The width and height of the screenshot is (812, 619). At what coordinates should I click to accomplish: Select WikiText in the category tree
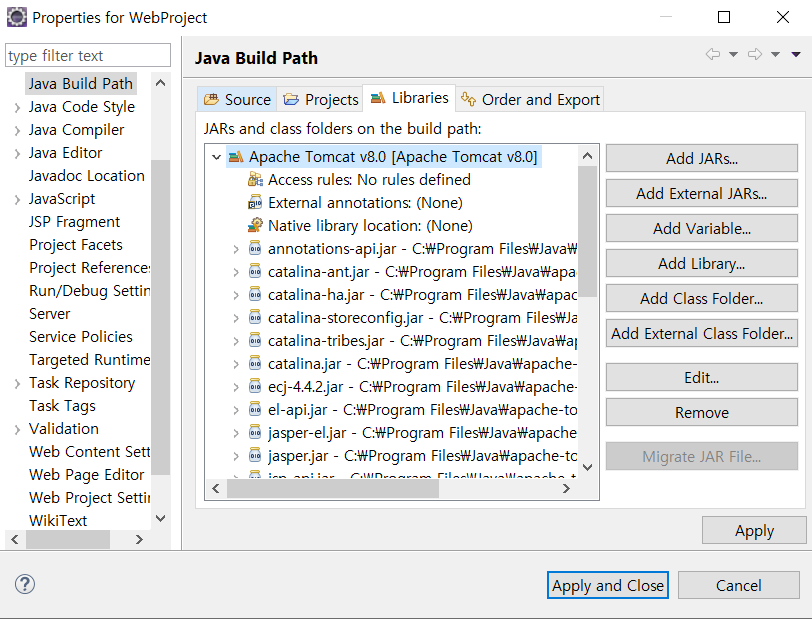(x=58, y=520)
